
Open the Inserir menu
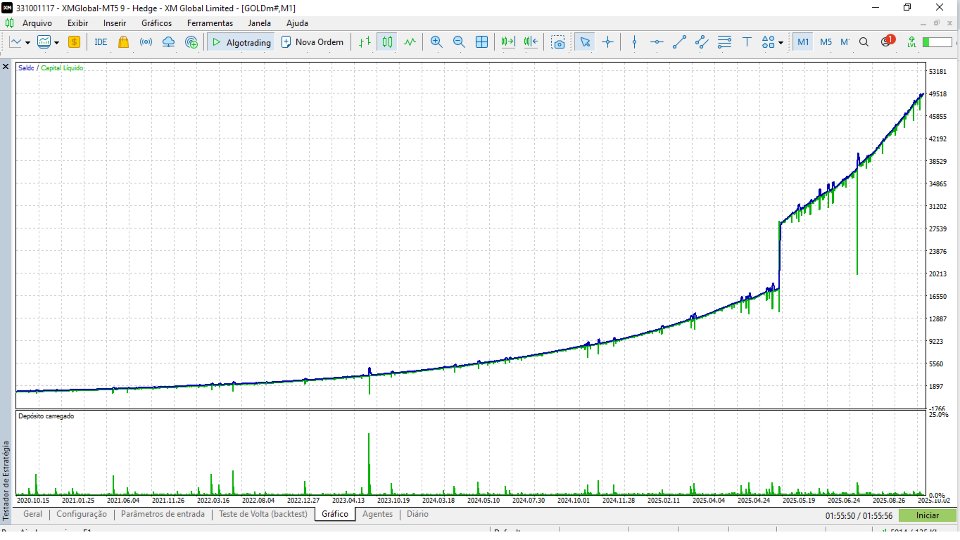(x=114, y=23)
